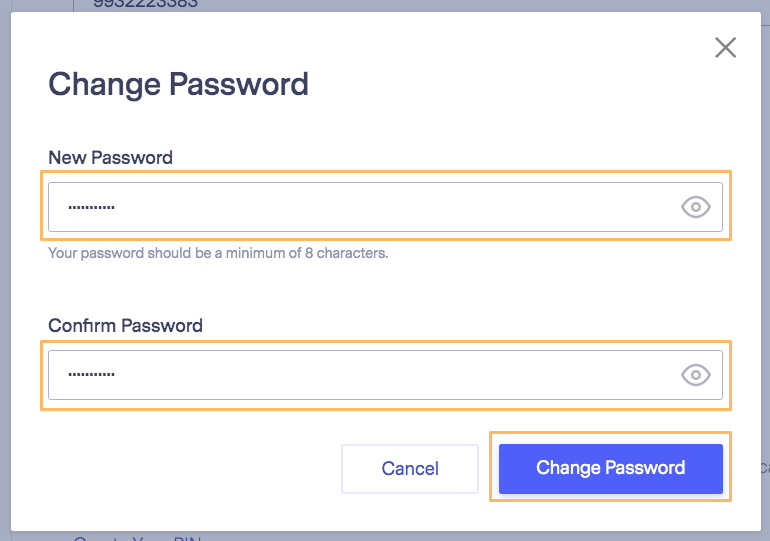
Task: Focus the New Password input field
Action: click(385, 207)
